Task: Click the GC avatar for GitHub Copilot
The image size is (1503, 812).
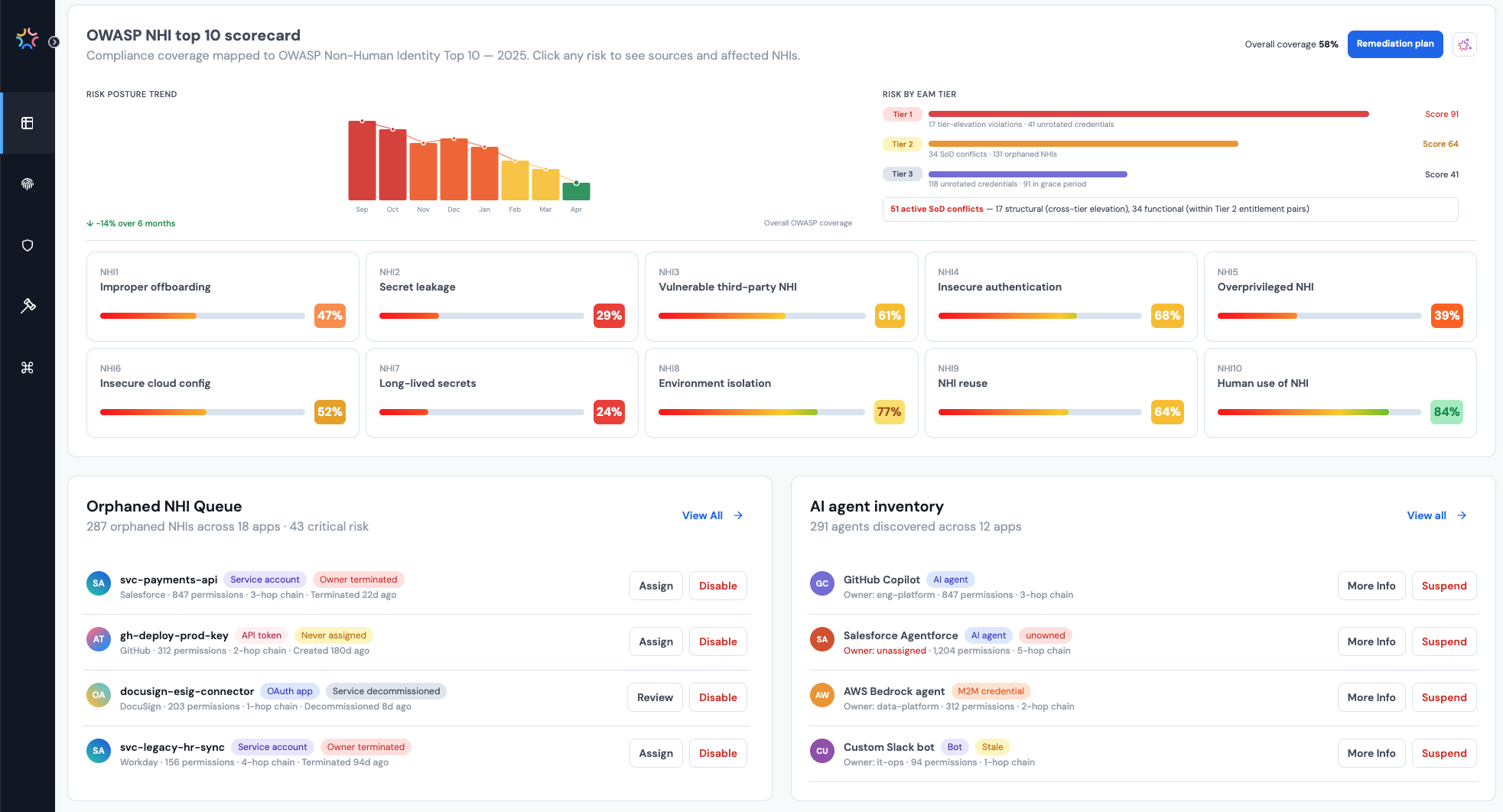Action: click(822, 583)
